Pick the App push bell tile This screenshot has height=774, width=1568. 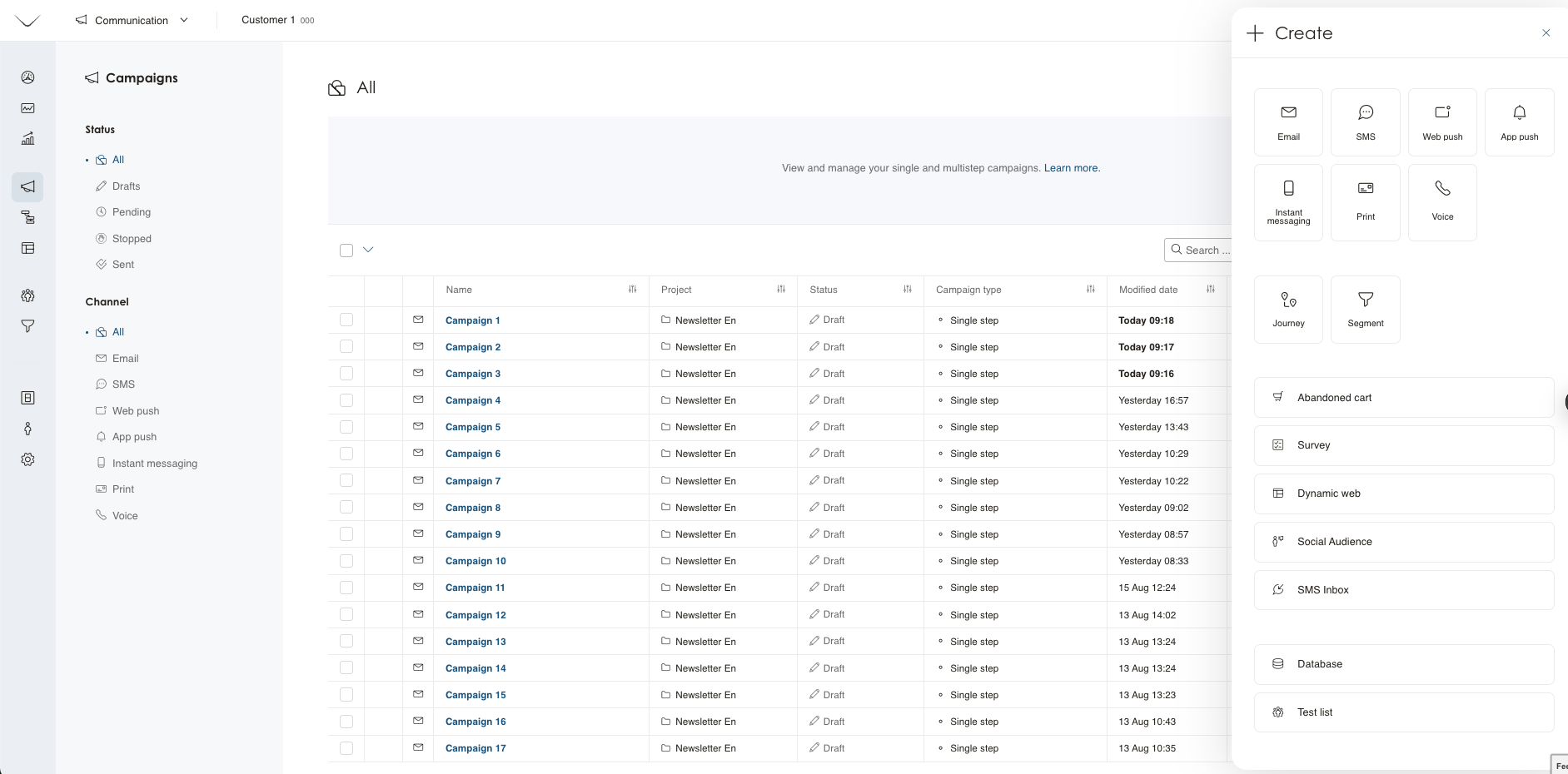pos(1519,122)
